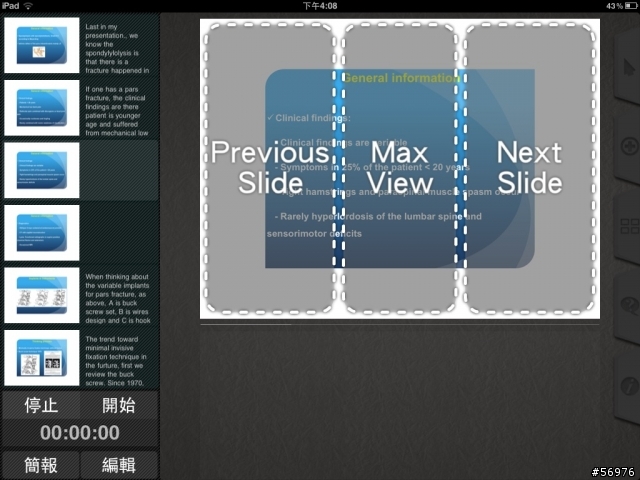Select thumbnail beside 'Last in my presentation' note
640x480 pixels.
pyautogui.click(x=42, y=45)
